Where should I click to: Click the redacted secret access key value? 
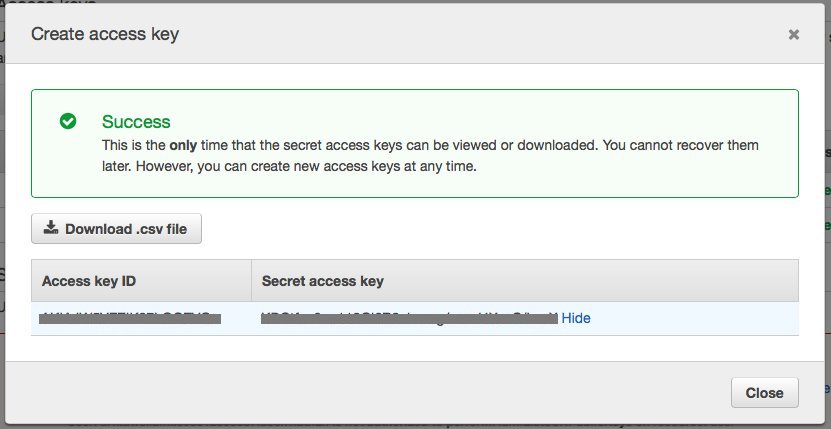coord(409,318)
